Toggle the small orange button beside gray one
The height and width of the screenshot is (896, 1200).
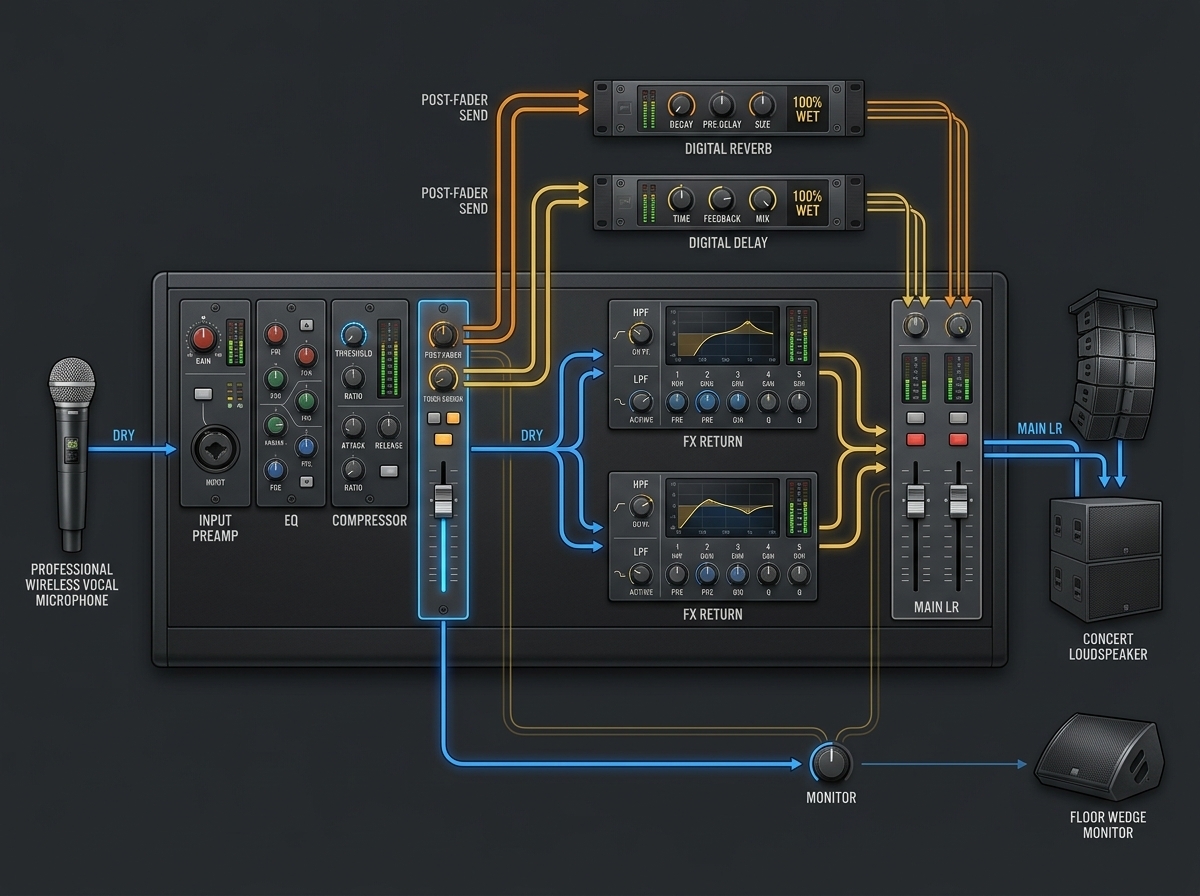[x=453, y=418]
